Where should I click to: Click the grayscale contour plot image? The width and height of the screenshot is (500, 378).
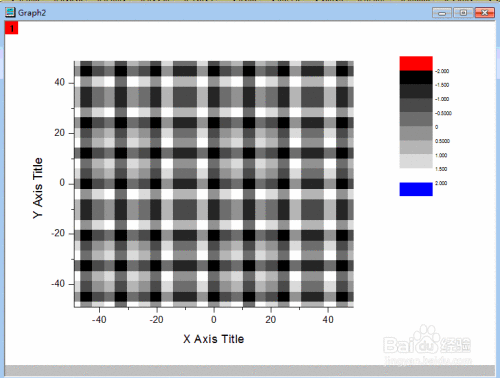pyautogui.click(x=214, y=184)
